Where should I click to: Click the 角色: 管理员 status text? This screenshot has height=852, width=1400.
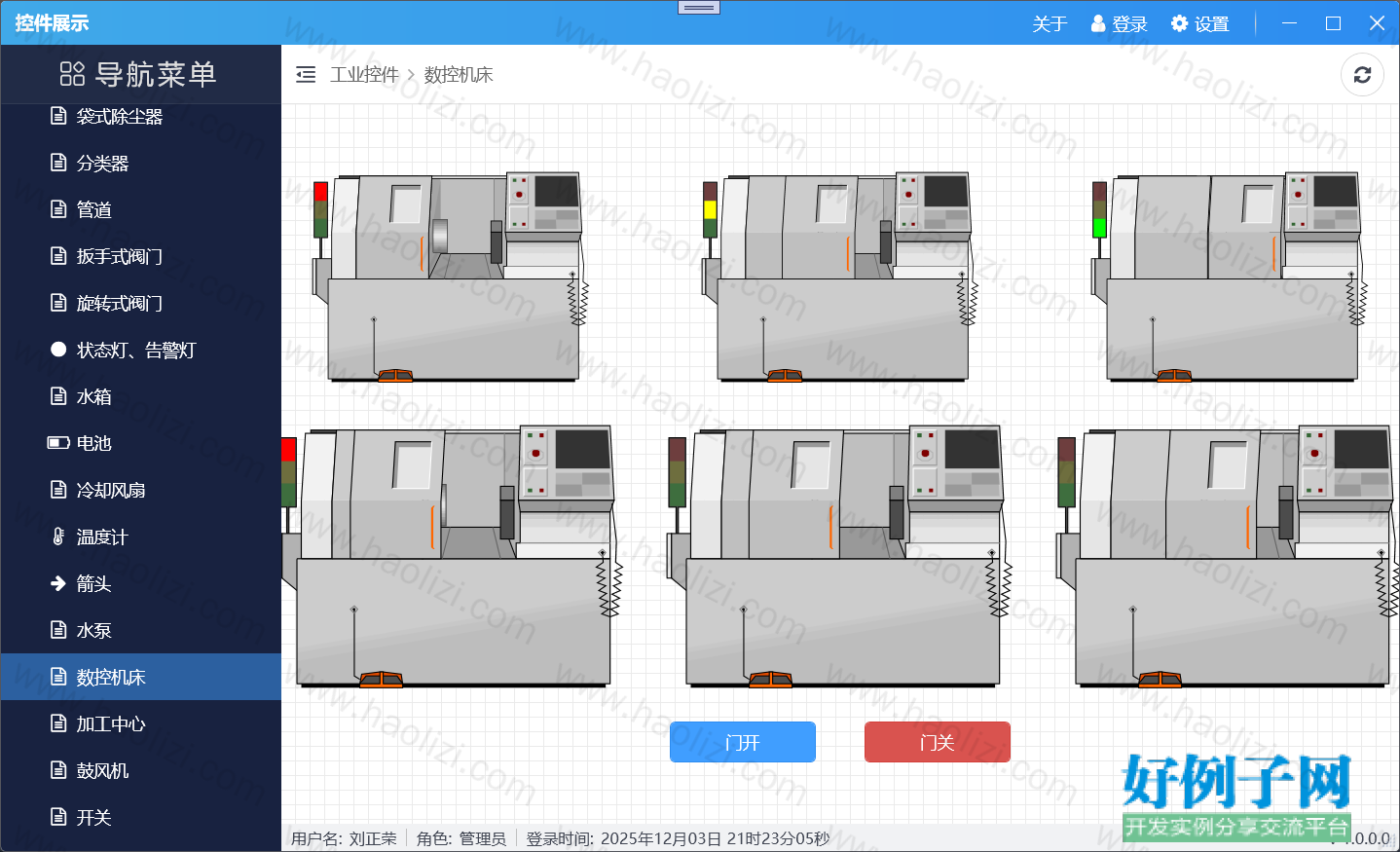[461, 838]
